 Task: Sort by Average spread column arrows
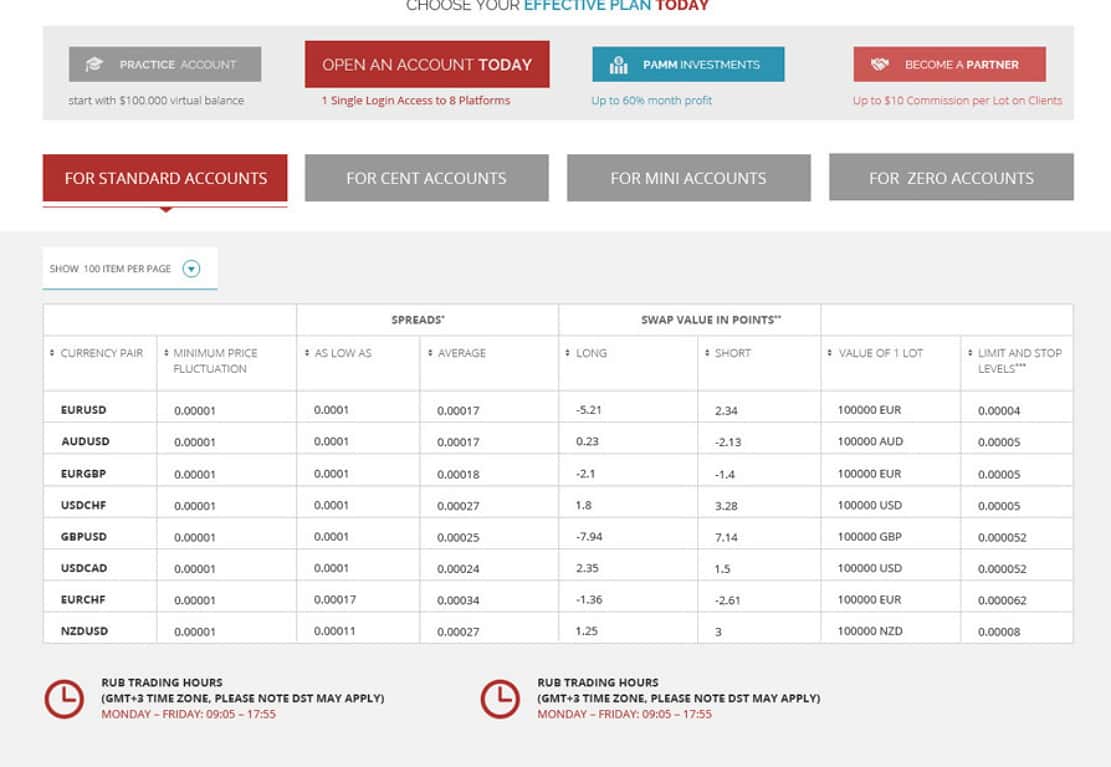(430, 353)
